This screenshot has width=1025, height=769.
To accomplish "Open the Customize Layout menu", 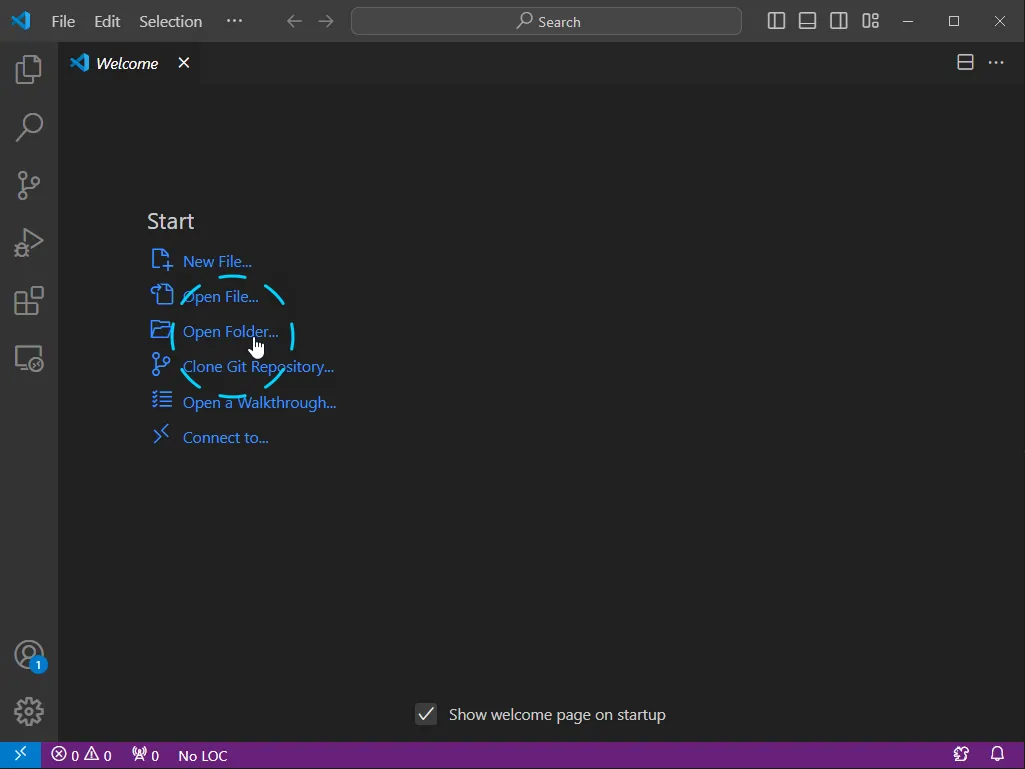I will 871,21.
